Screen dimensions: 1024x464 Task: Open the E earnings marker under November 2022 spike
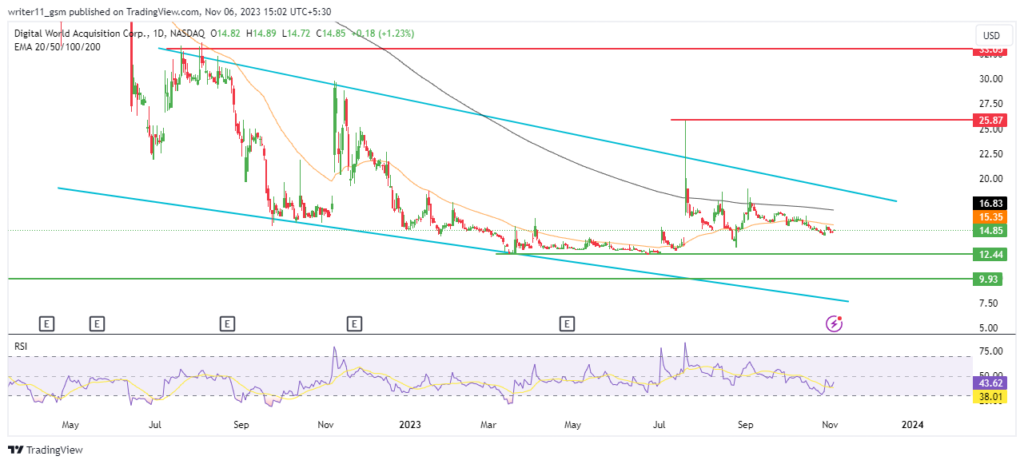click(354, 323)
